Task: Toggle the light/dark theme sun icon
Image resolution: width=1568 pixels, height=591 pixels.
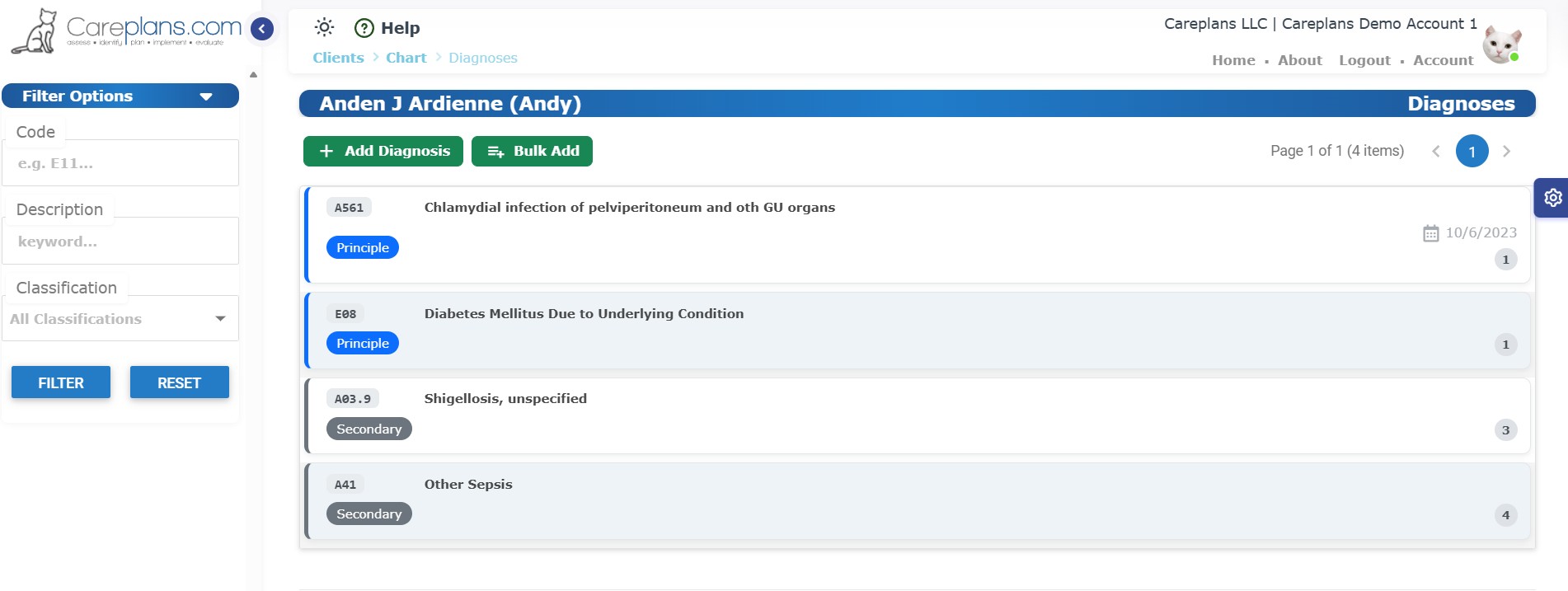Action: point(324,27)
